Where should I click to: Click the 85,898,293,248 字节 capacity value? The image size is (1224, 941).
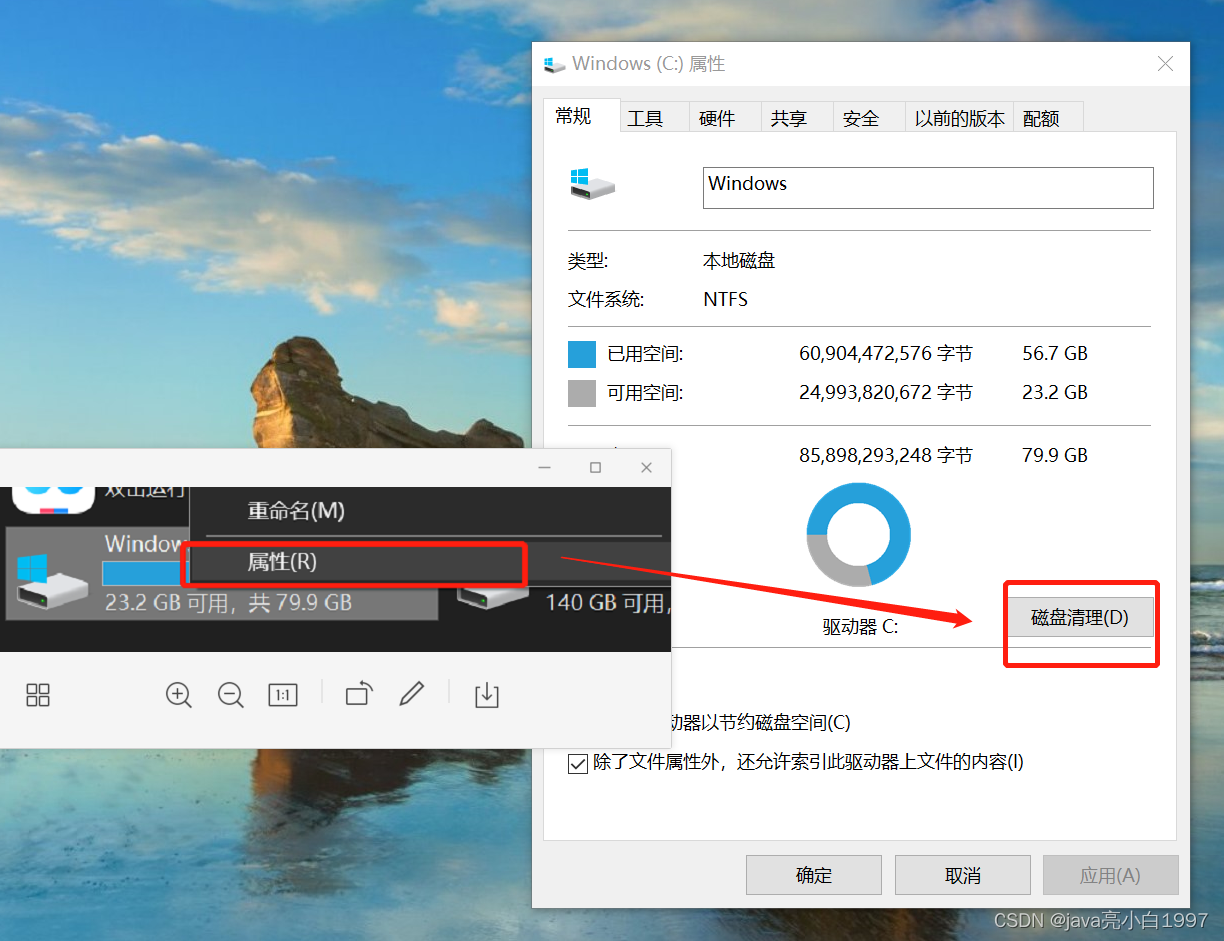pyautogui.click(x=885, y=456)
